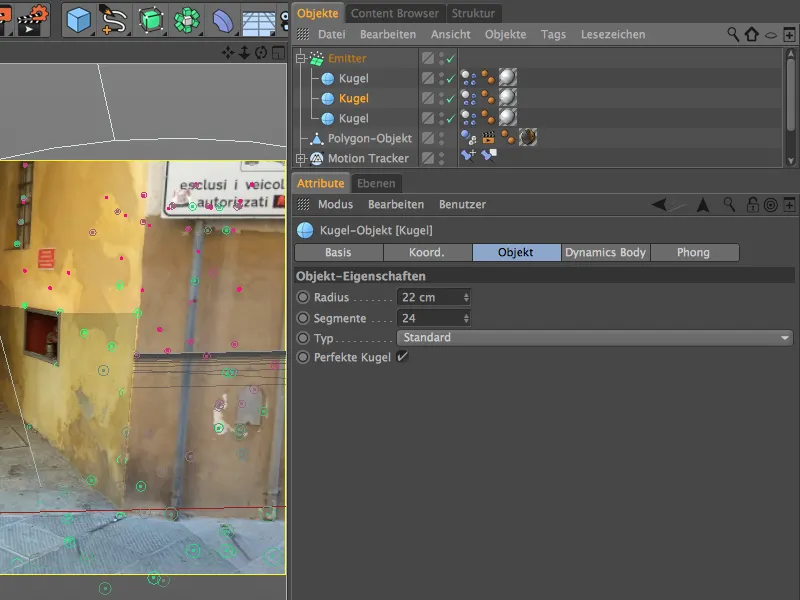Open the Dynamics Body attribute tab
Viewport: 800px width, 600px height.
[605, 252]
